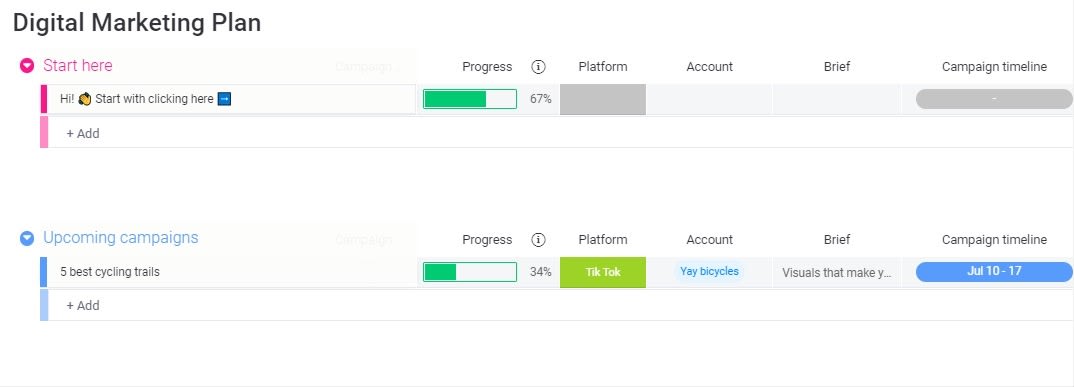Open the 5 best cycling trails item

pos(110,272)
